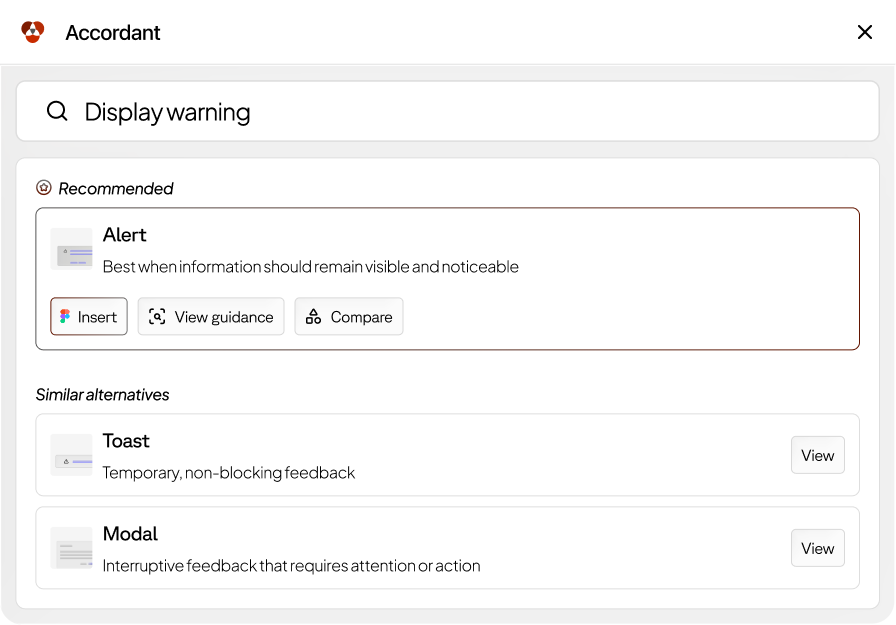896x625 pixels.
Task: Click the Recommended badge icon
Action: [44, 187]
